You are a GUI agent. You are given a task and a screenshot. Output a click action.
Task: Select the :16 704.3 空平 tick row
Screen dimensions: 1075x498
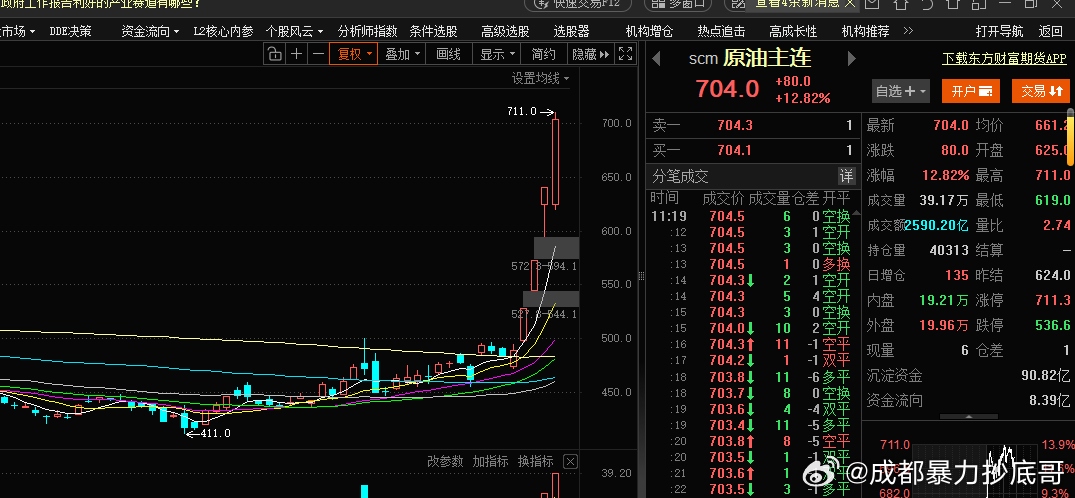751,344
